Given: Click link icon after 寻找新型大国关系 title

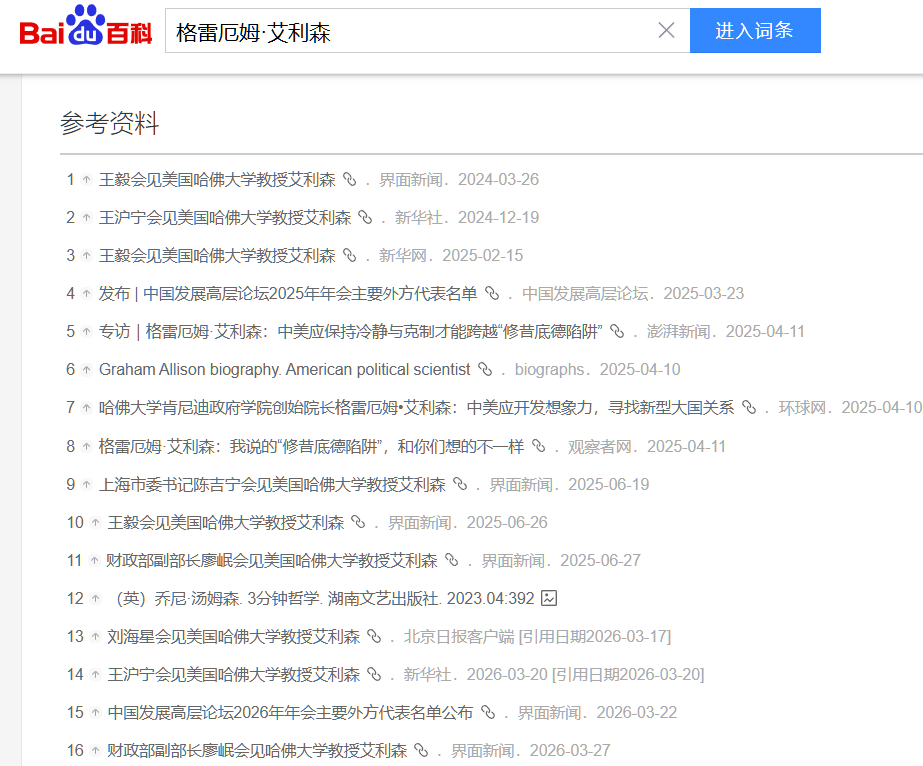Looking at the screenshot, I should point(749,407).
